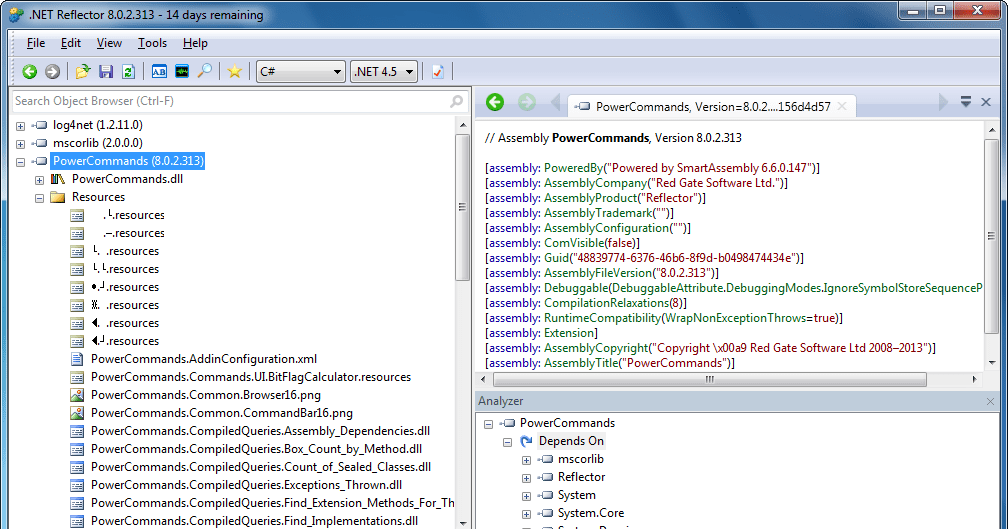The image size is (1008, 529).
Task: Collapse PowerCommands root in Analyzer
Action: point(489,424)
